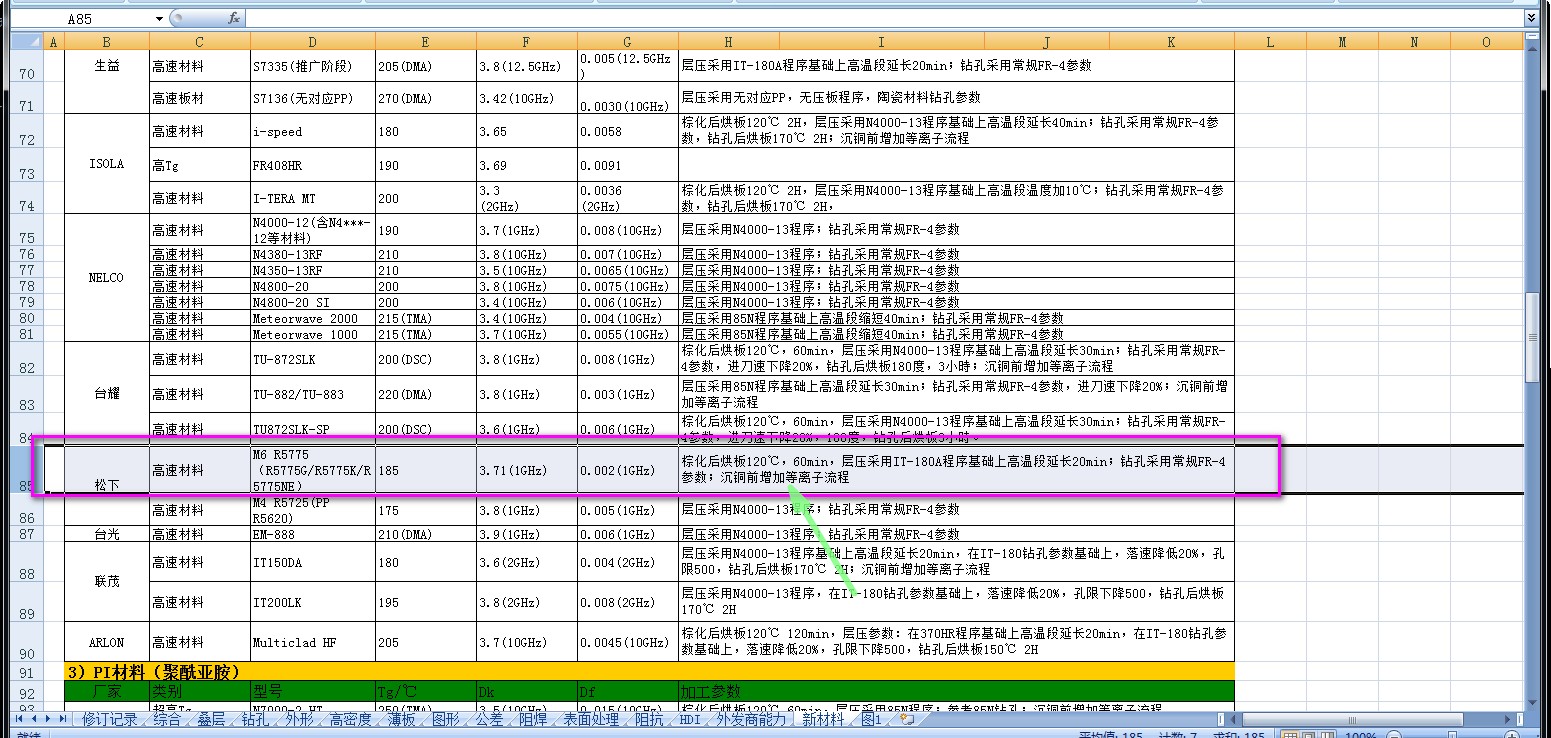Click the ARLON manufacturer cell
Viewport: 1551px width, 738px height.
[107, 642]
